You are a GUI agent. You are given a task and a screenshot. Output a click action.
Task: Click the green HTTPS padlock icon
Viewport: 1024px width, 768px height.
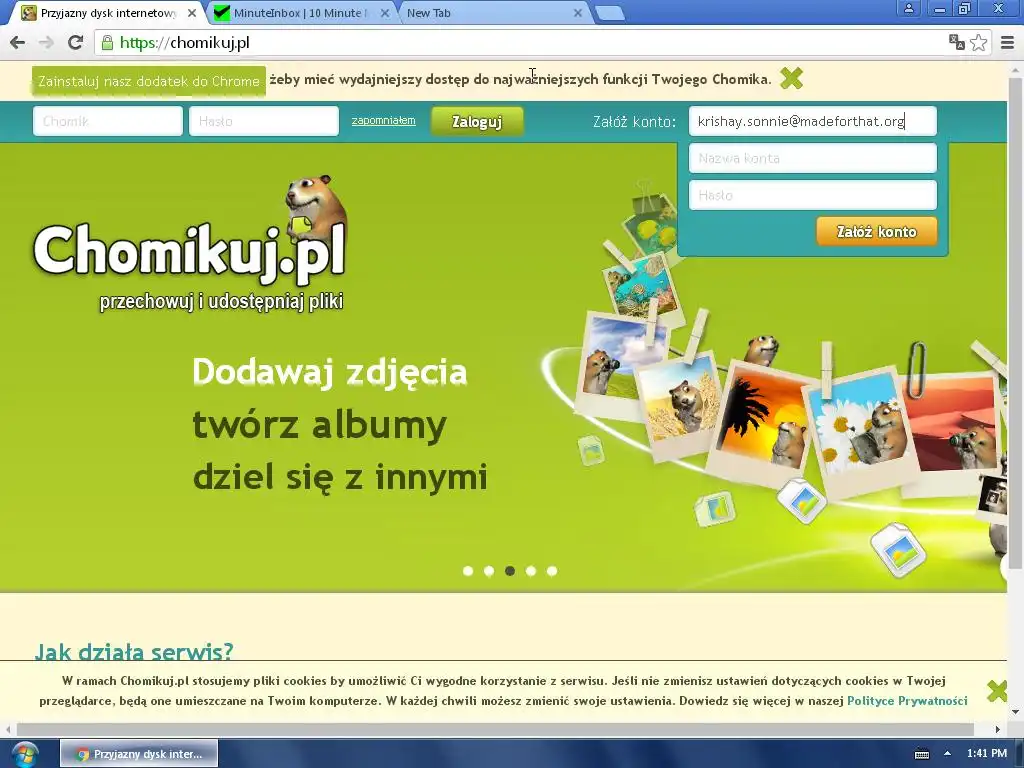107,43
